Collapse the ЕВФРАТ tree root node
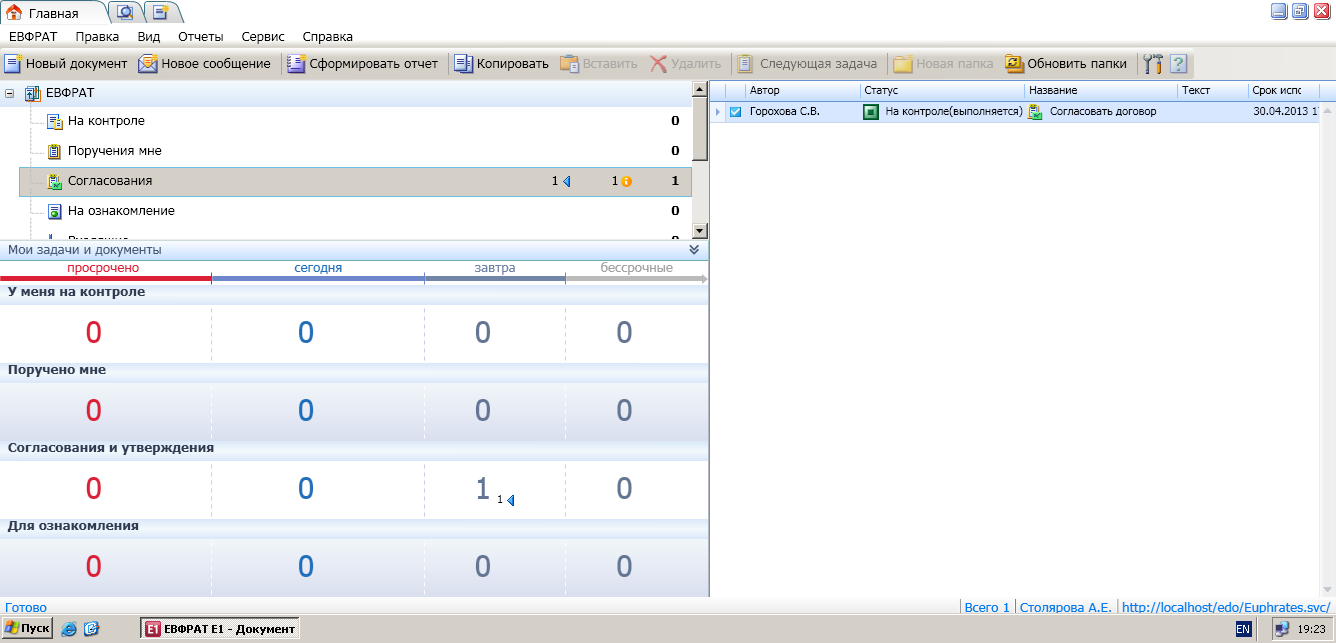The height and width of the screenshot is (643, 1336). click(x=9, y=92)
